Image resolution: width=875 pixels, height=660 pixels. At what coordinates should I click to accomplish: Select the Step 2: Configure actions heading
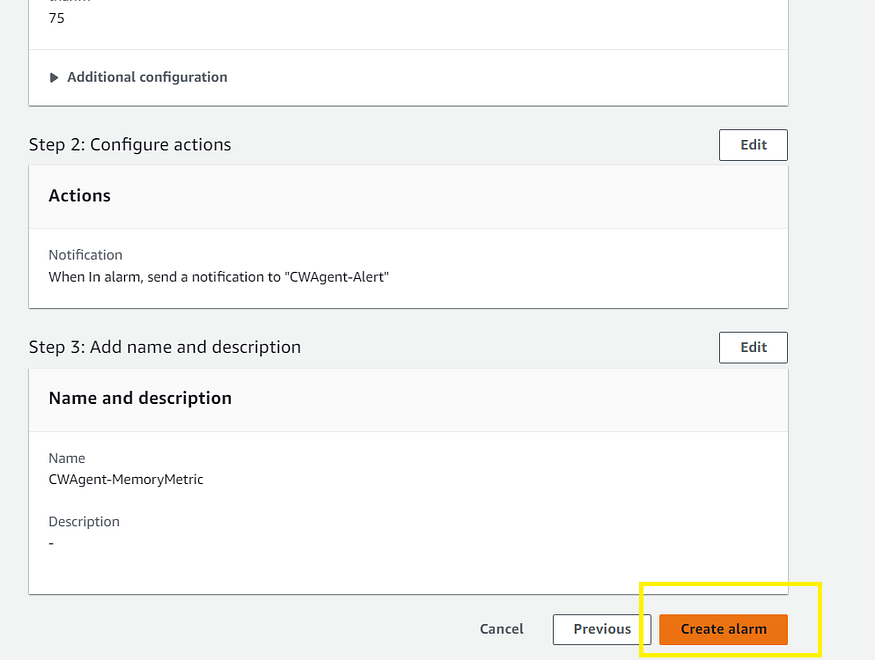[130, 145]
